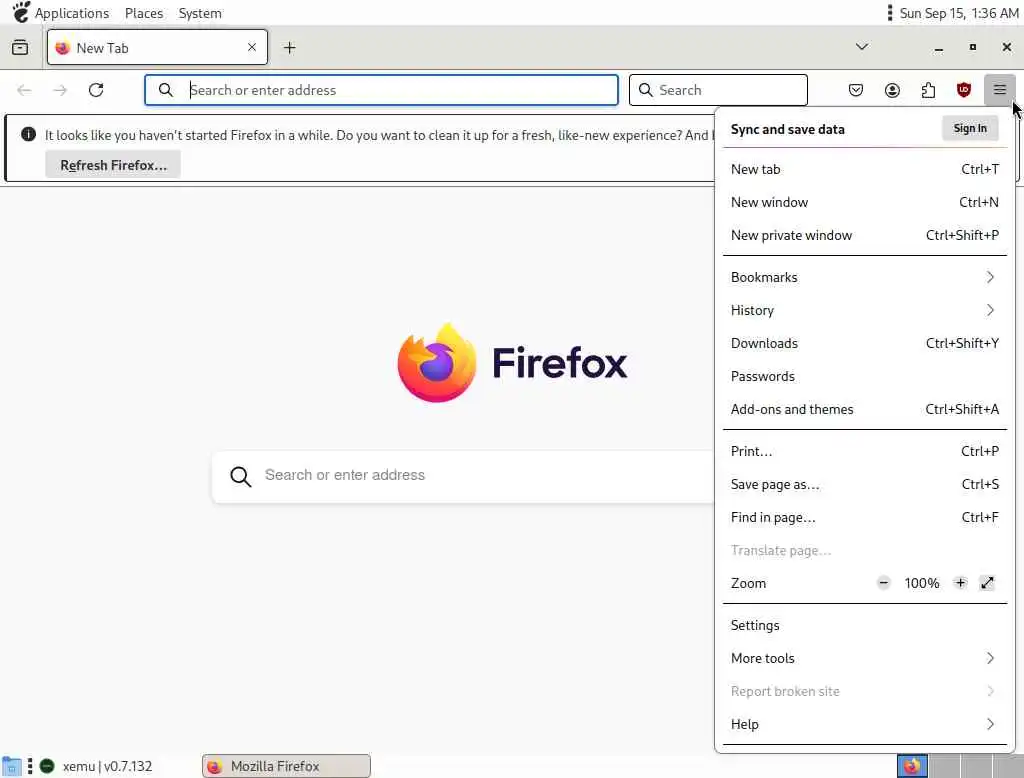The width and height of the screenshot is (1024, 778).
Task: Reload the current page
Action: pos(96,90)
